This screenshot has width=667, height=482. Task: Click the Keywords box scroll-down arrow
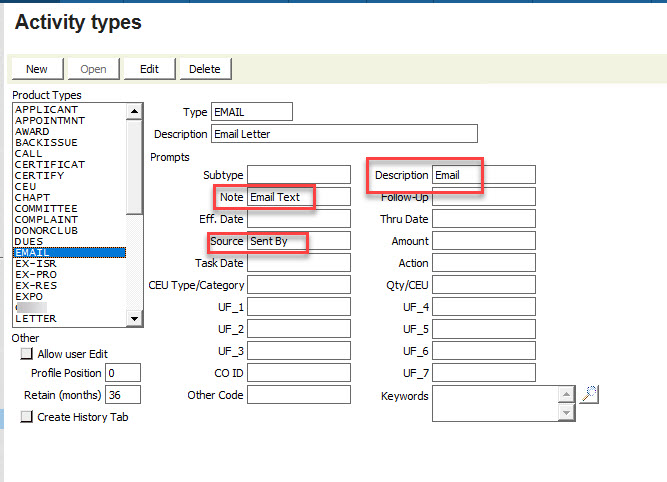(x=567, y=413)
